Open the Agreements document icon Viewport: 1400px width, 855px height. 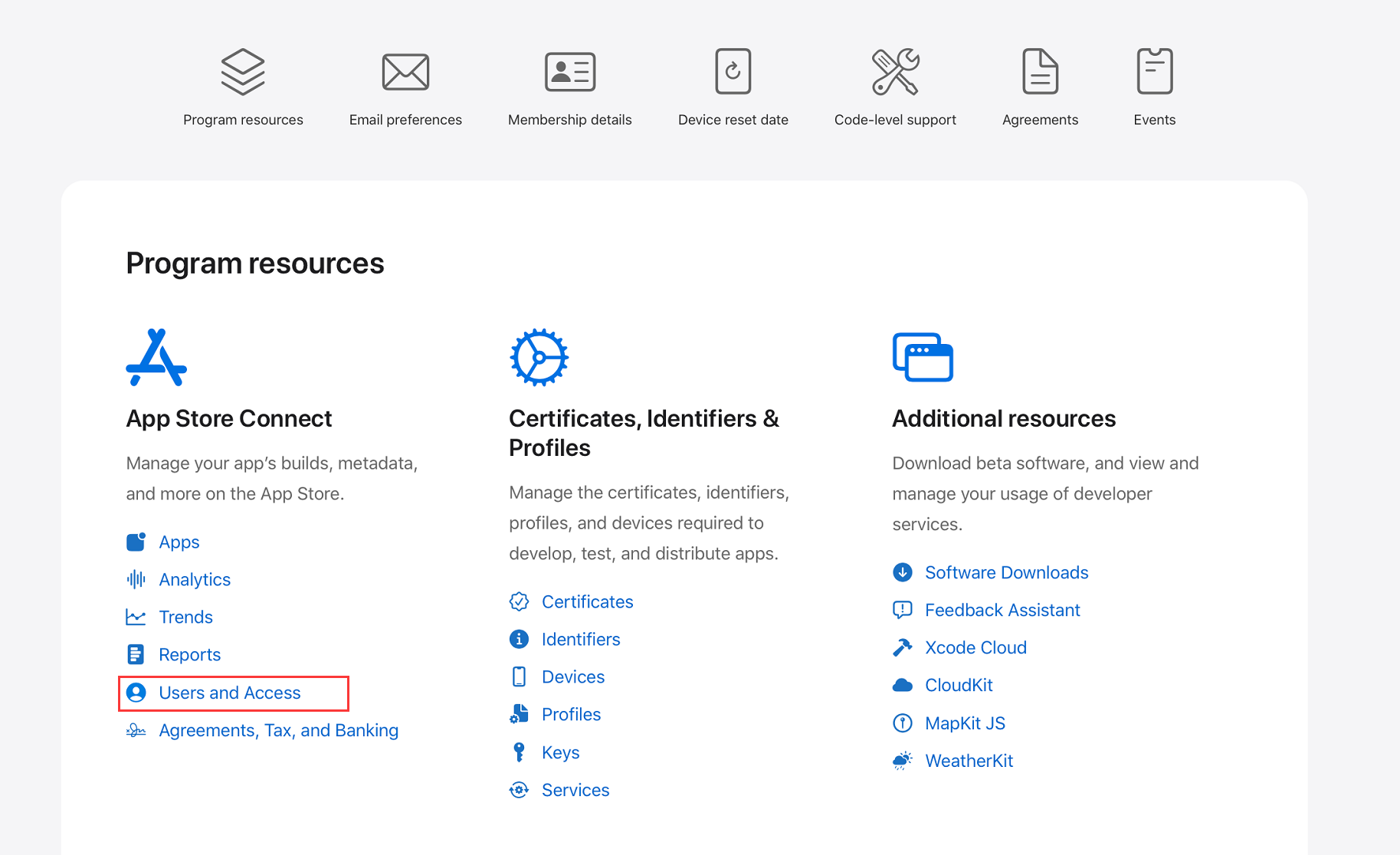(1040, 72)
